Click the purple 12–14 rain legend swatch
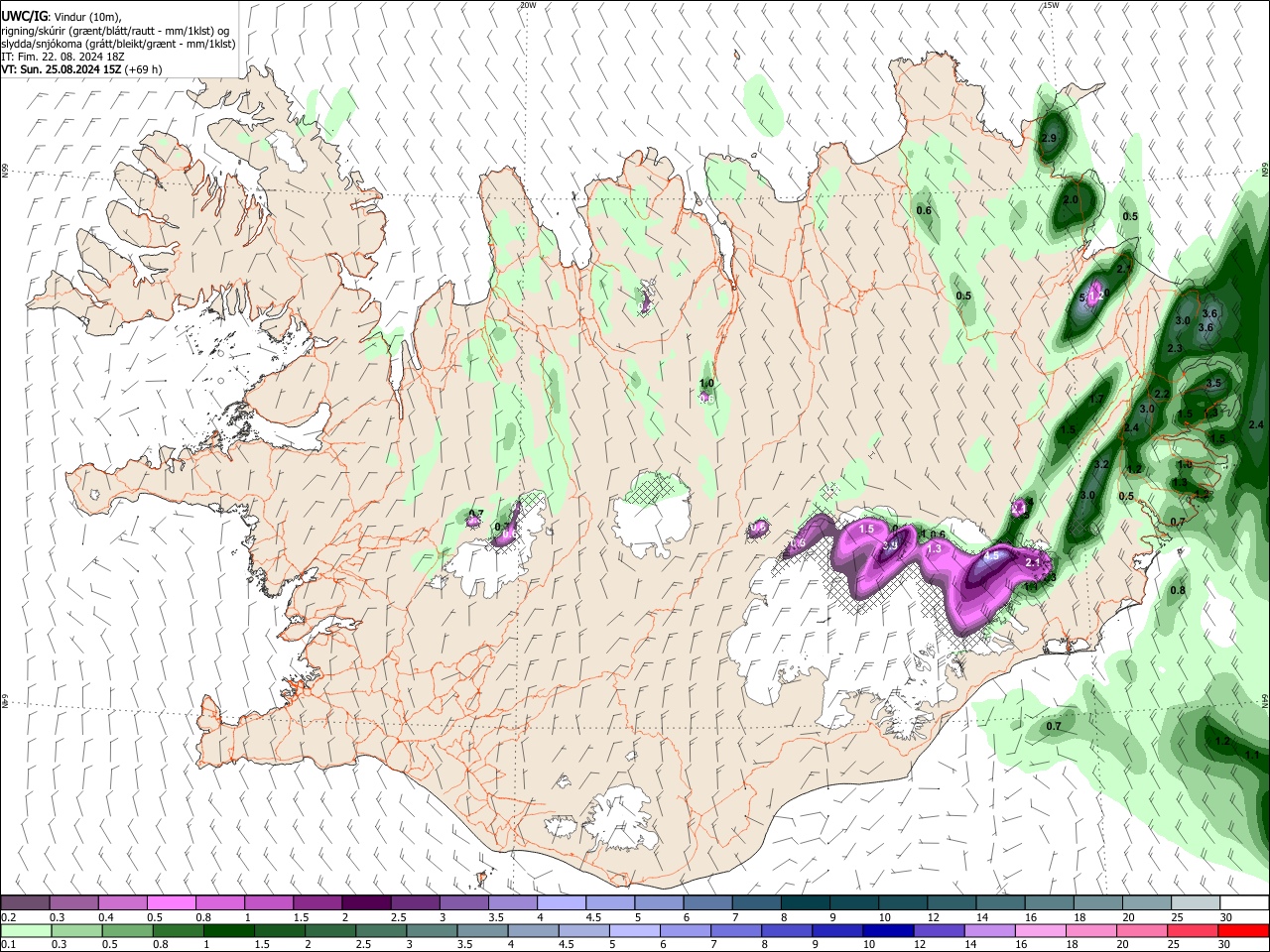This screenshot has height=952, width=1270. 940,930
